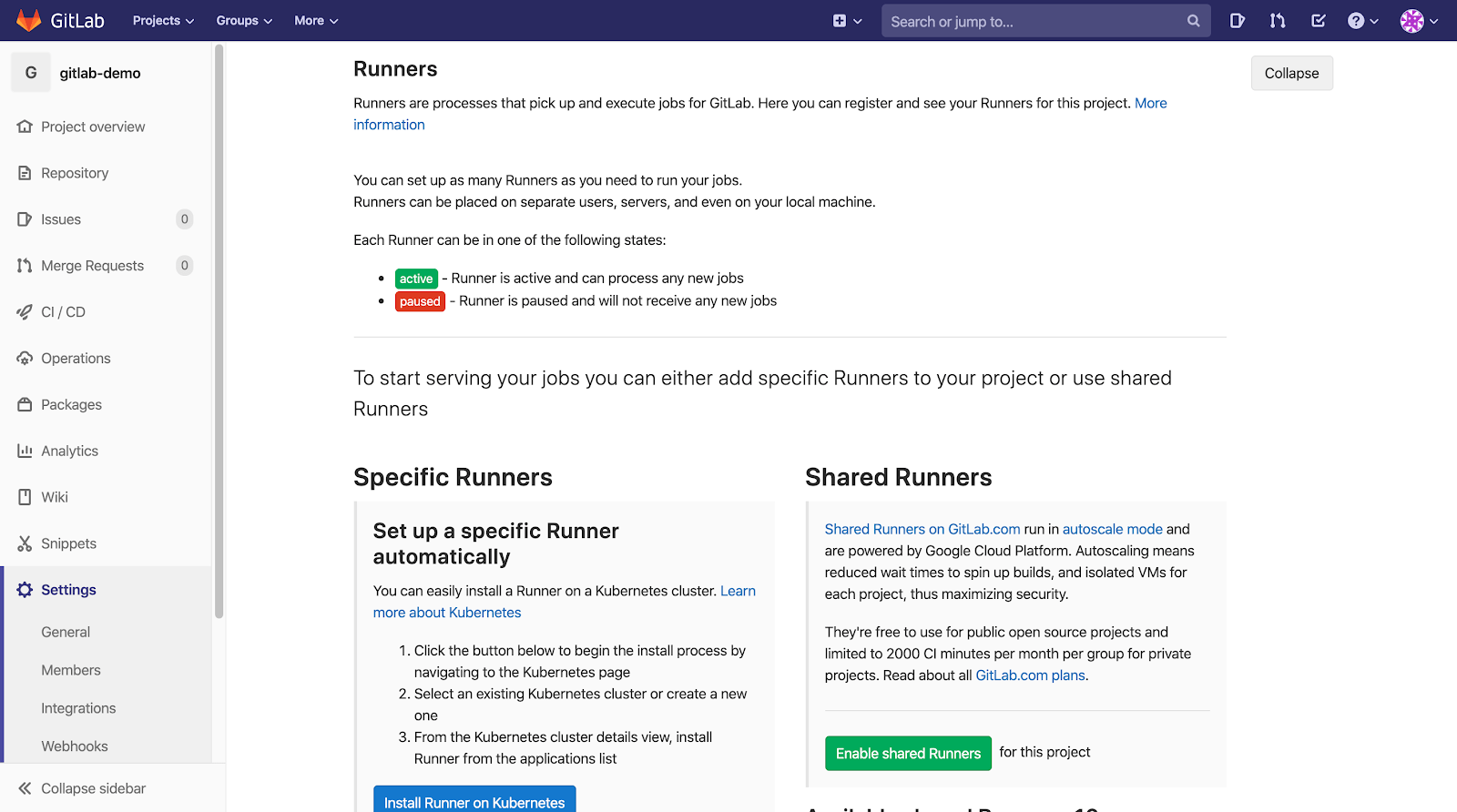Click the Project overview home icon
This screenshot has width=1457, height=812.
25,127
